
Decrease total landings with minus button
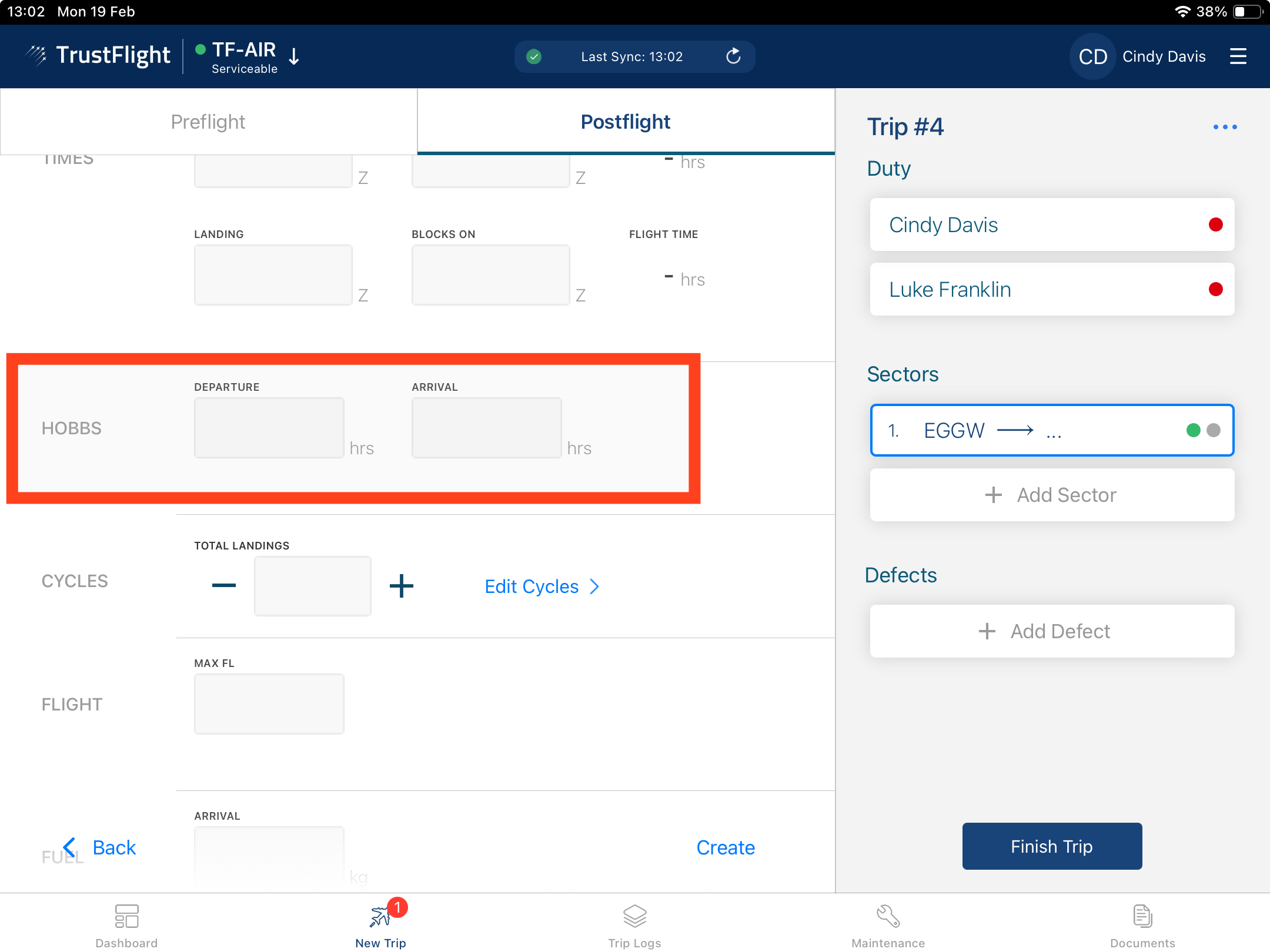click(224, 585)
